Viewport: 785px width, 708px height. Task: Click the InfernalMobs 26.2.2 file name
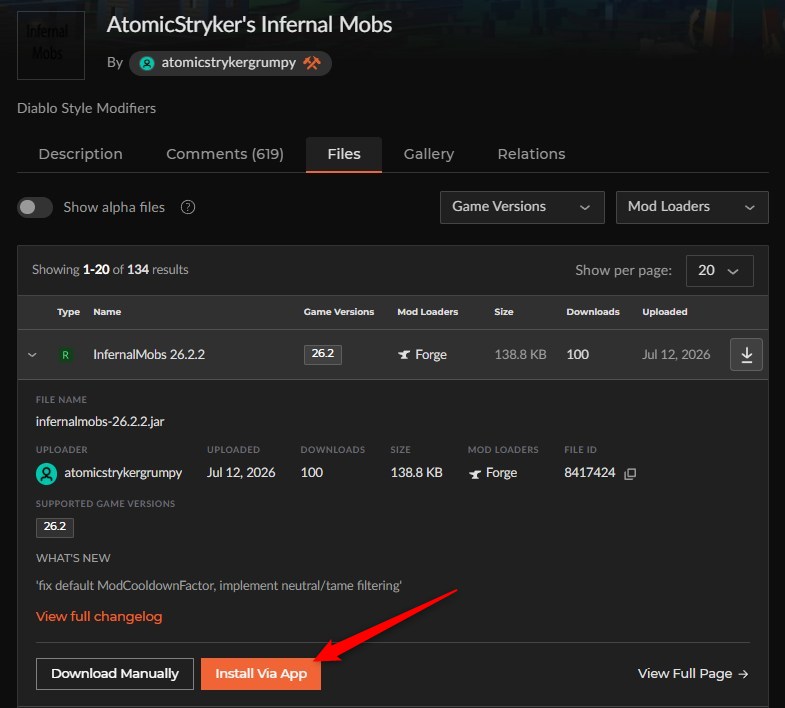tap(149, 355)
